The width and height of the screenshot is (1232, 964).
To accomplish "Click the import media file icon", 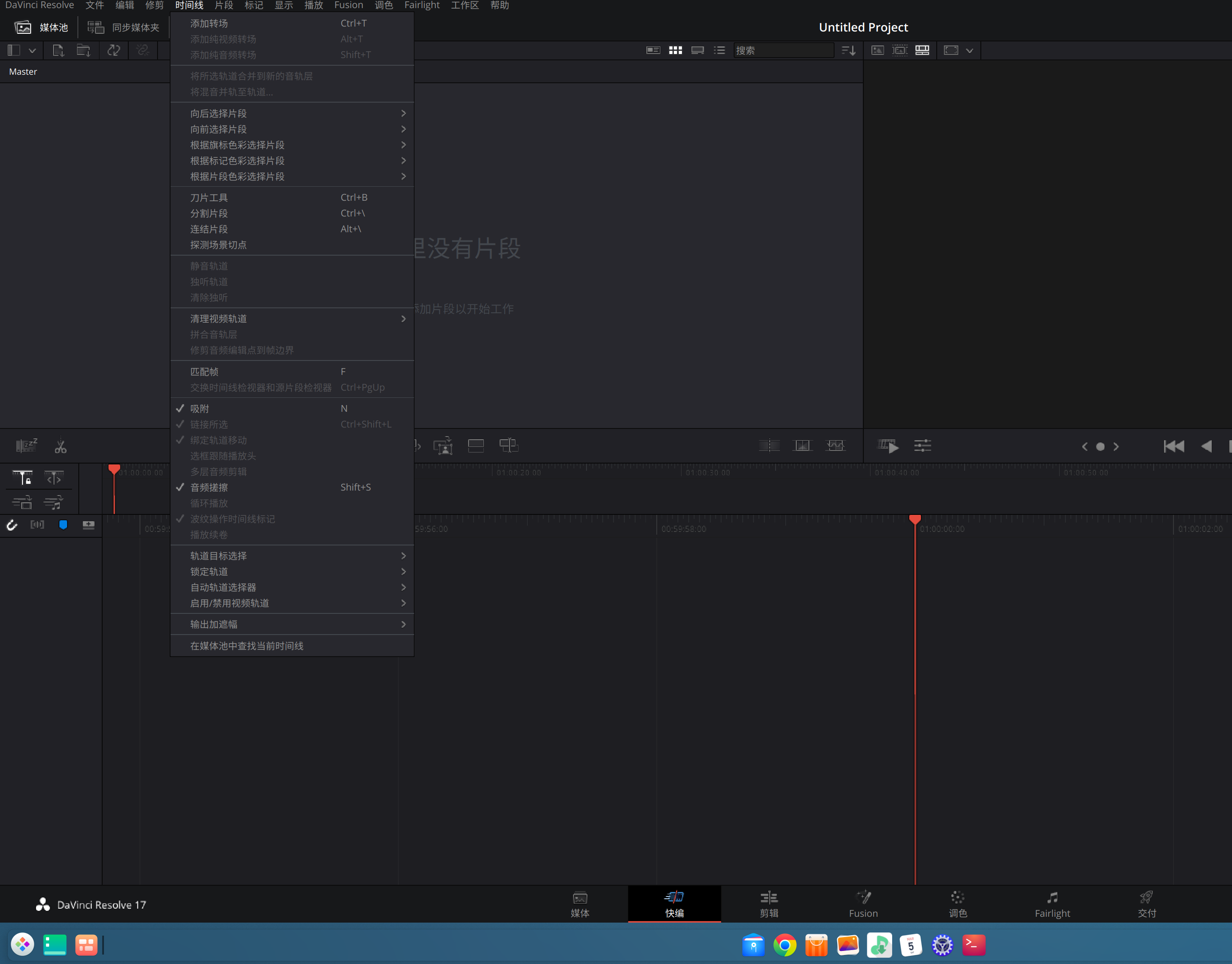I will point(58,50).
